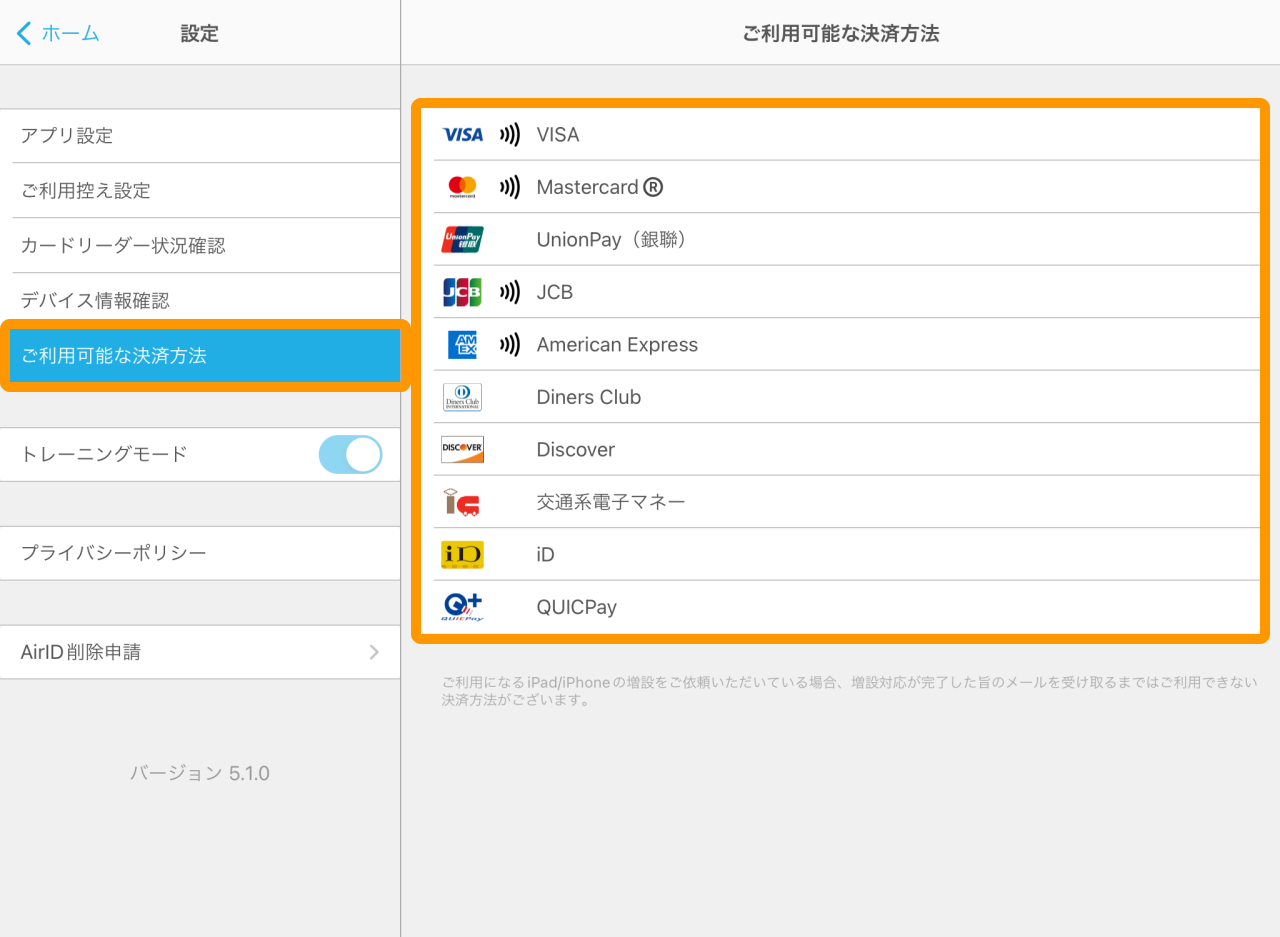The height and width of the screenshot is (937, 1280).
Task: Click the QUICPay logo icon
Action: [462, 607]
